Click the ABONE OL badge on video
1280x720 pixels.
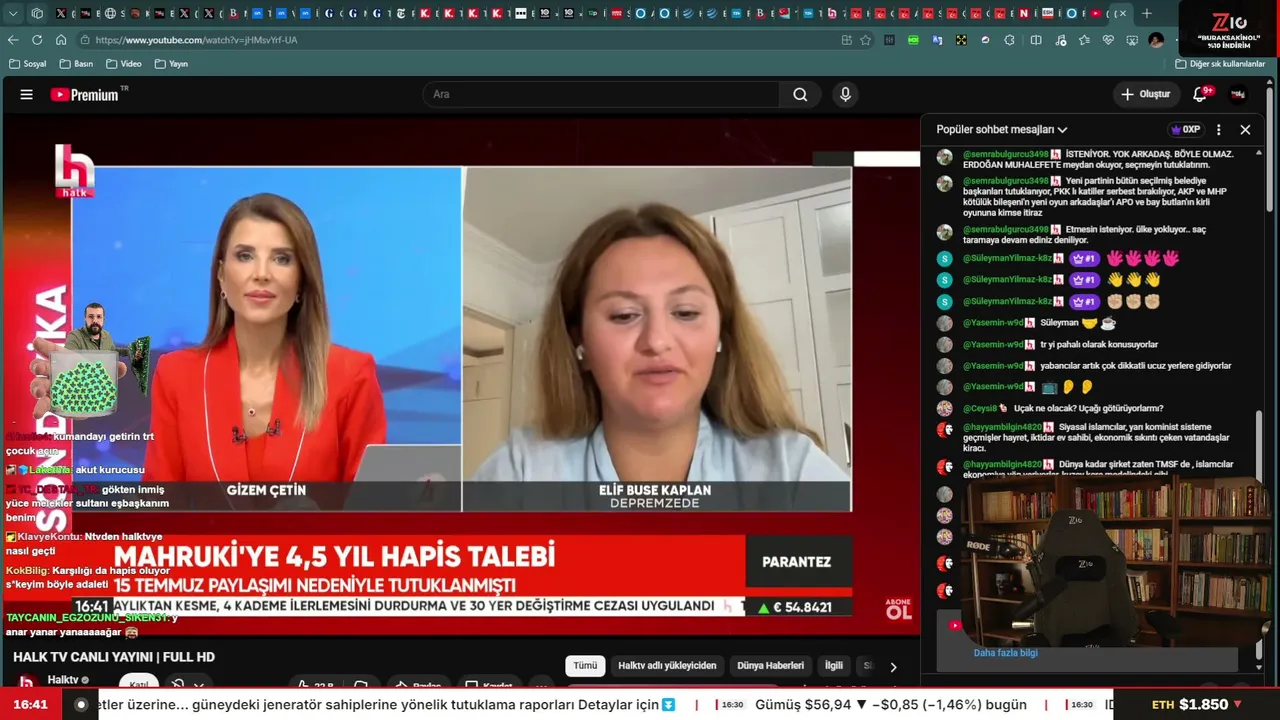(899, 609)
